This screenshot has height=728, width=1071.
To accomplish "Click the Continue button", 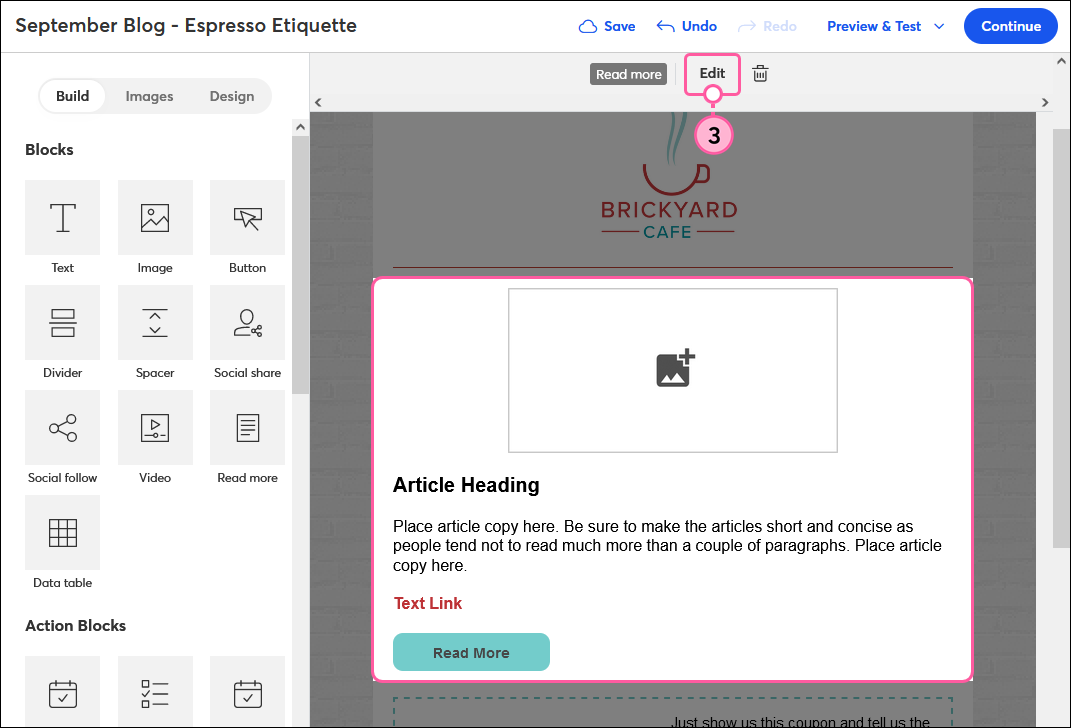I will [1011, 27].
